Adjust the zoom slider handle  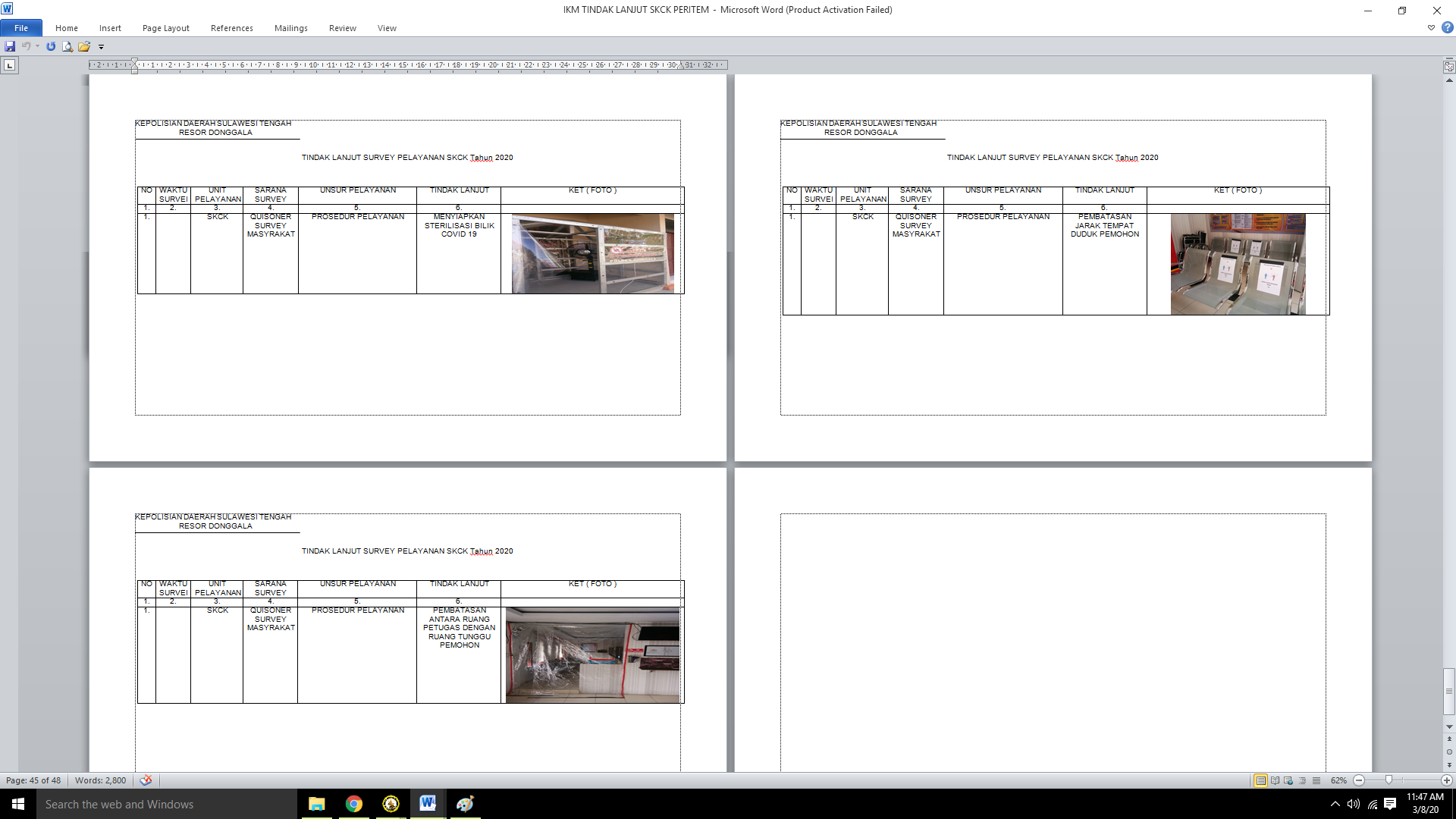click(1389, 780)
